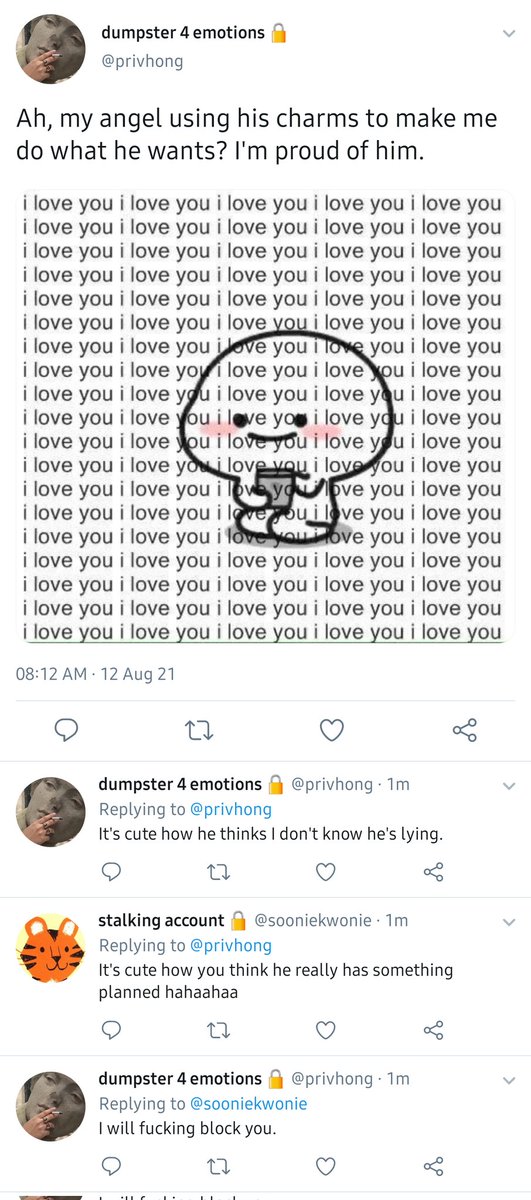Image resolution: width=531 pixels, height=1200 pixels.
Task: Like the "I will fucking block you" reply
Action: tap(325, 1166)
